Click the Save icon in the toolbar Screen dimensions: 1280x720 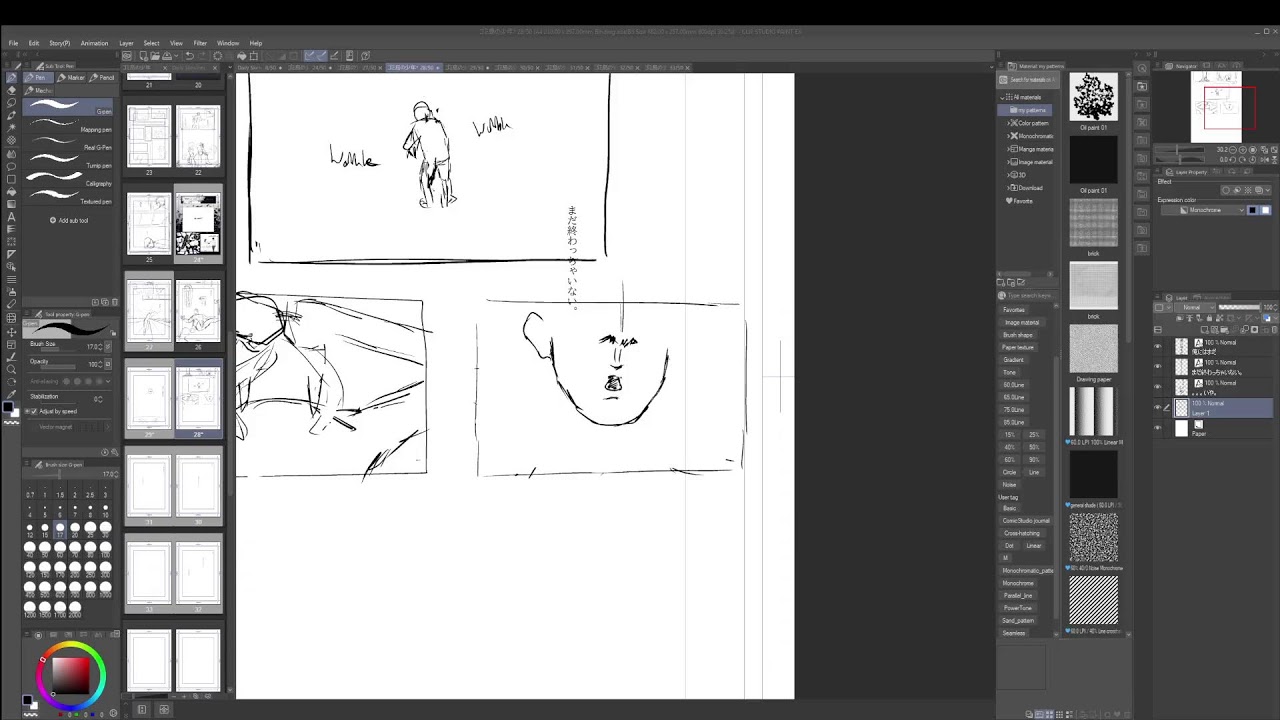pyautogui.click(x=167, y=56)
